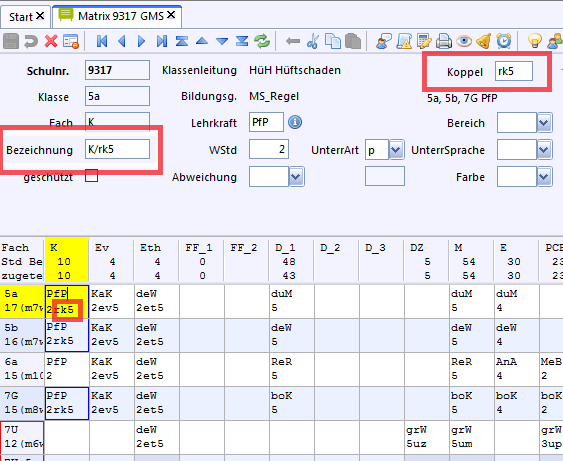The width and height of the screenshot is (563, 461).
Task: Go to the next record arrow
Action: coord(141,41)
